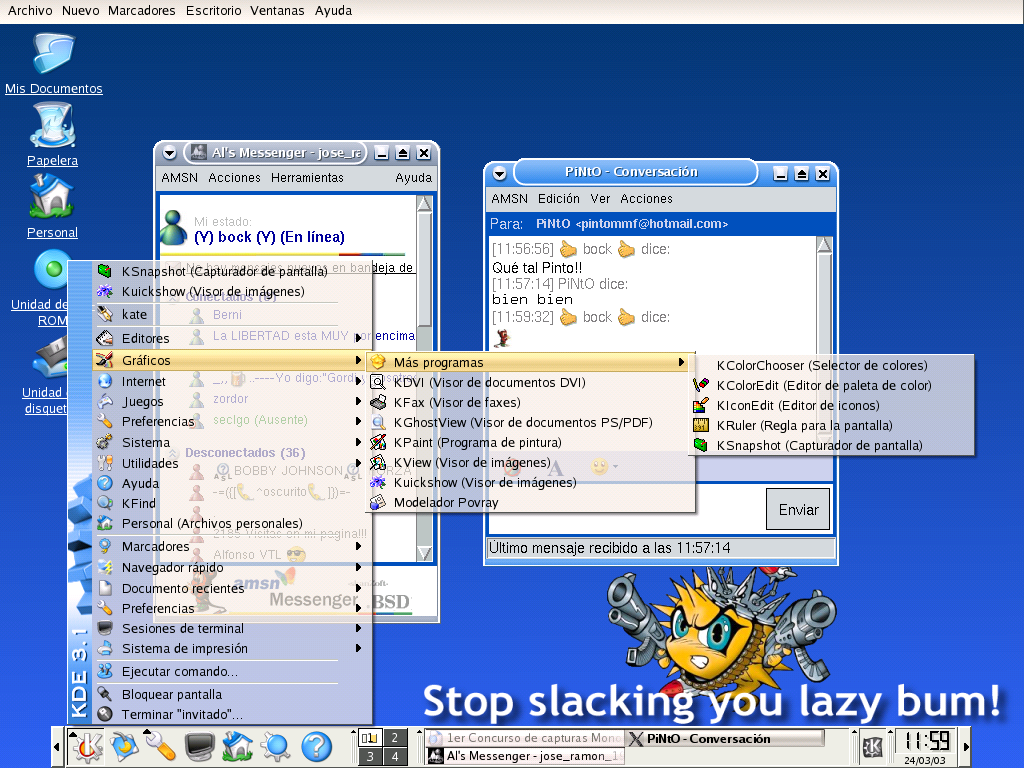Image resolution: width=1024 pixels, height=768 pixels.
Task: Expand Sistema de impresión submenu
Action: [x=233, y=648]
